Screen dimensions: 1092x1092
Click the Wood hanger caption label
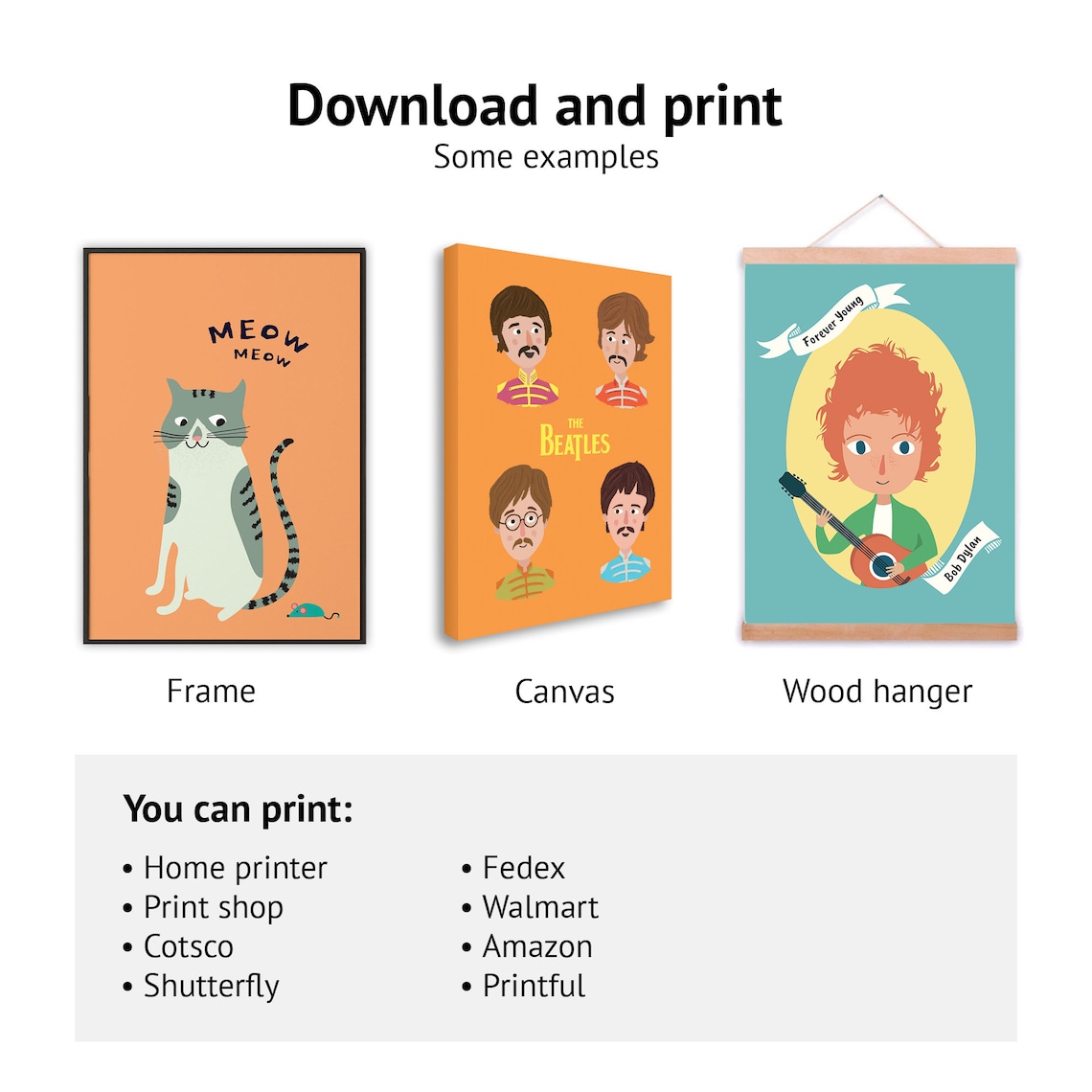pyautogui.click(x=877, y=692)
